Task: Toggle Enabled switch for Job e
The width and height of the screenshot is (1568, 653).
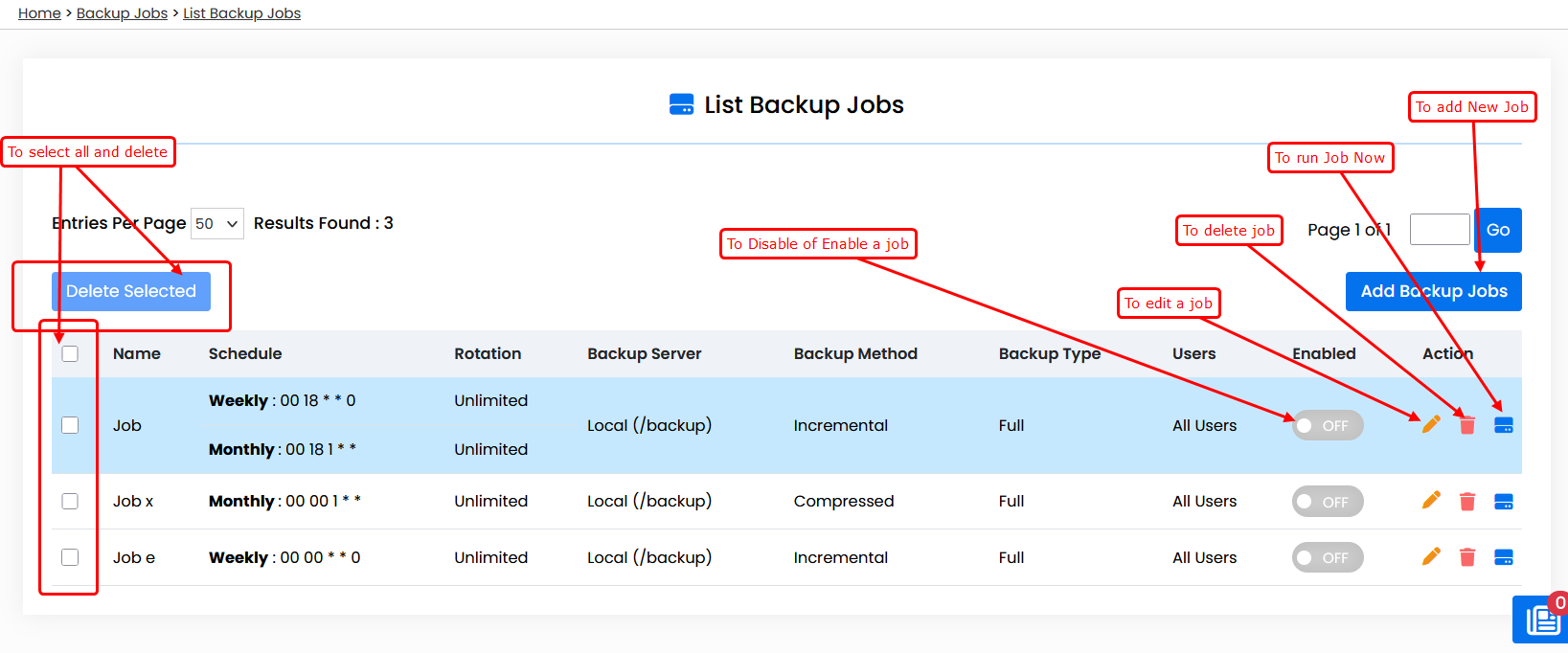Action: [1328, 557]
